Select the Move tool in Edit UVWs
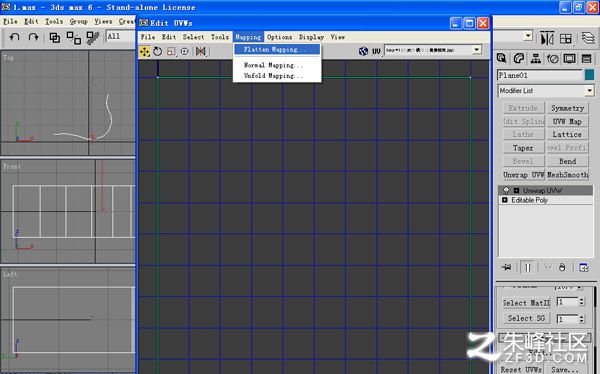This screenshot has width=600, height=374. 145,51
